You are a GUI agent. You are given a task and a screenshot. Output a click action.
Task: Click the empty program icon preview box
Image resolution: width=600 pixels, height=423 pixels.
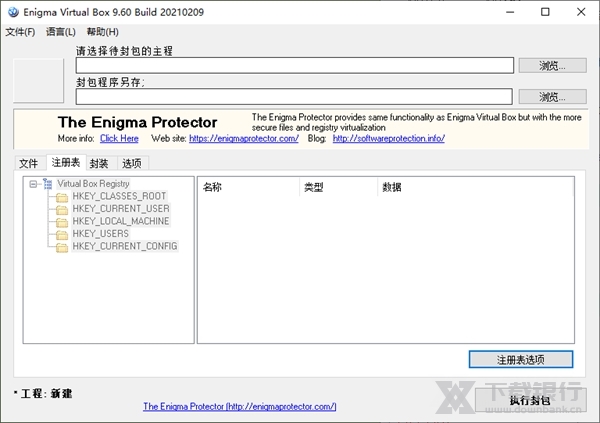tap(38, 80)
